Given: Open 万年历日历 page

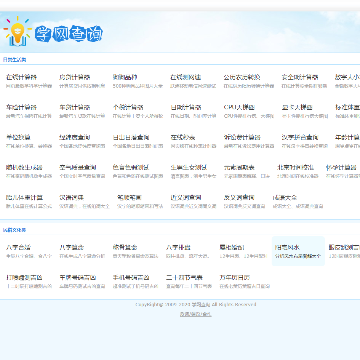Looking at the screenshot, I should [235, 277].
